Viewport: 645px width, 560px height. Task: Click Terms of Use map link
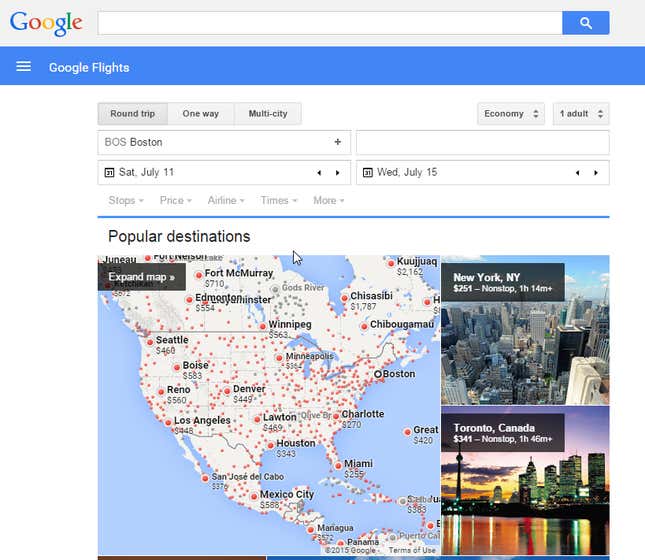[x=412, y=550]
